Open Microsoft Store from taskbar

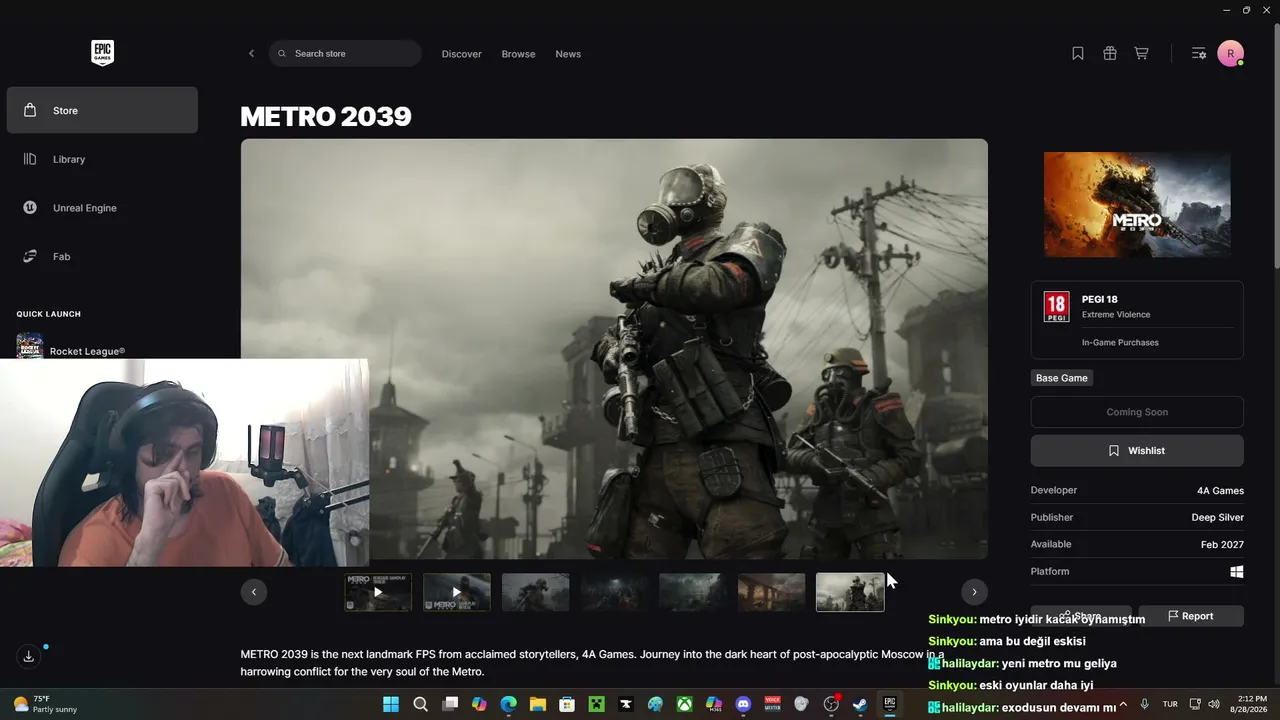click(x=567, y=704)
